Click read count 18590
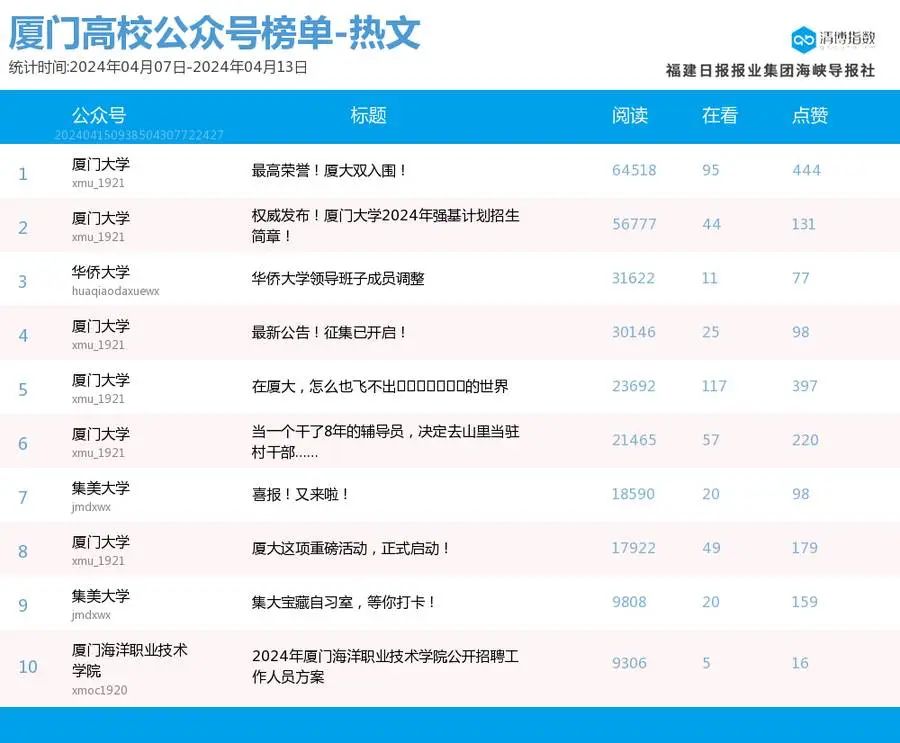Screen dimensions: 900x743 633,494
